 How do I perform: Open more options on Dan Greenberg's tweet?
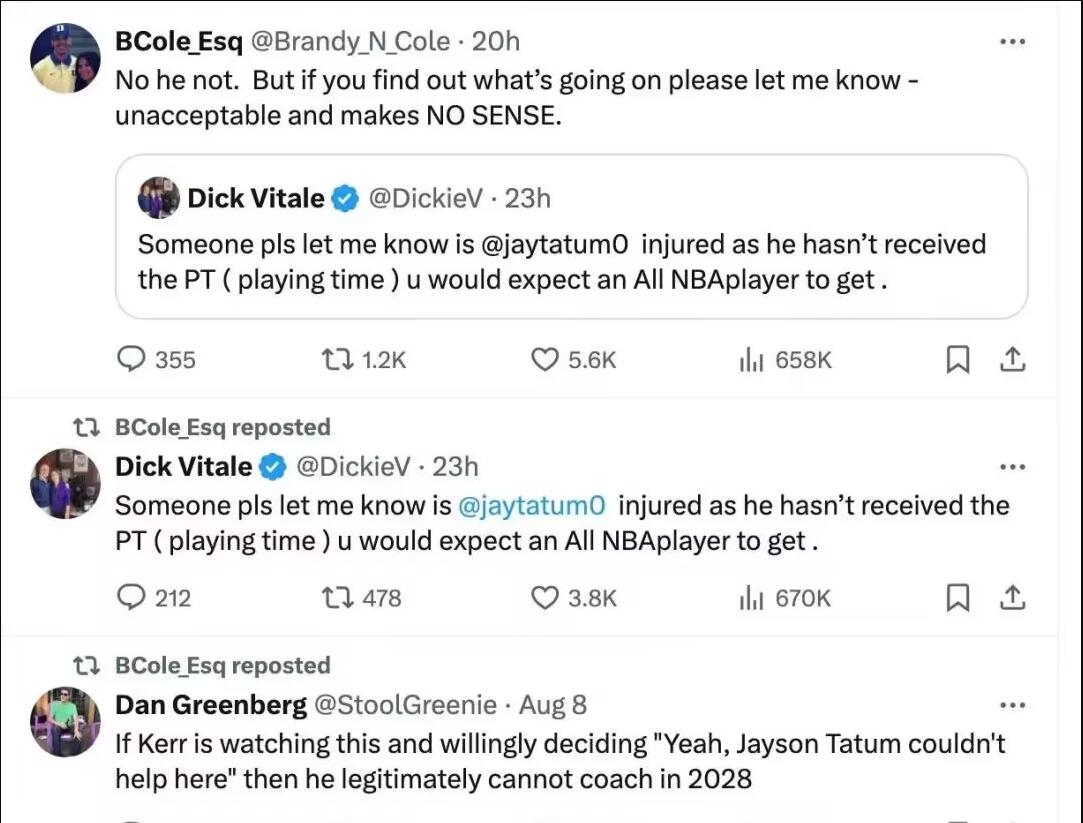1012,705
